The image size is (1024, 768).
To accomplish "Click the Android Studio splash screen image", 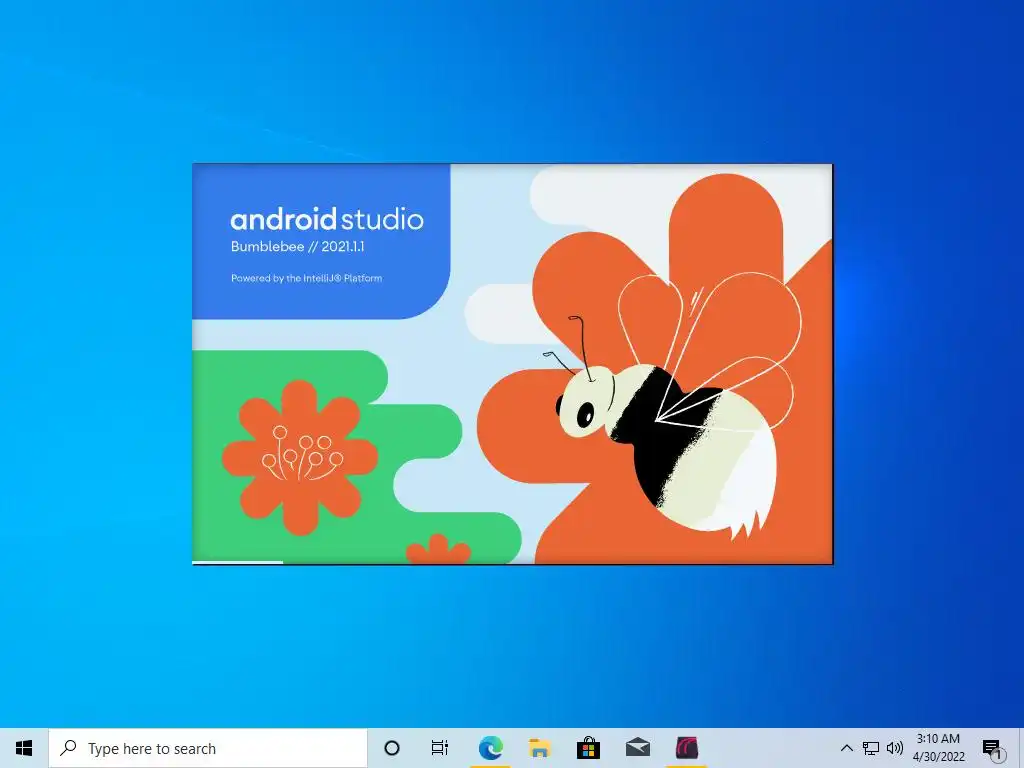I will pyautogui.click(x=513, y=364).
